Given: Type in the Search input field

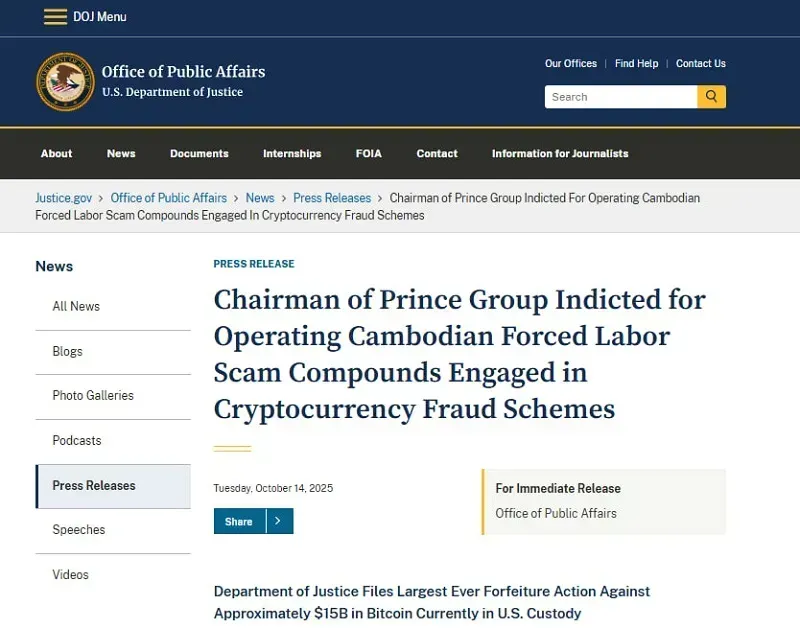Looking at the screenshot, I should click(620, 97).
